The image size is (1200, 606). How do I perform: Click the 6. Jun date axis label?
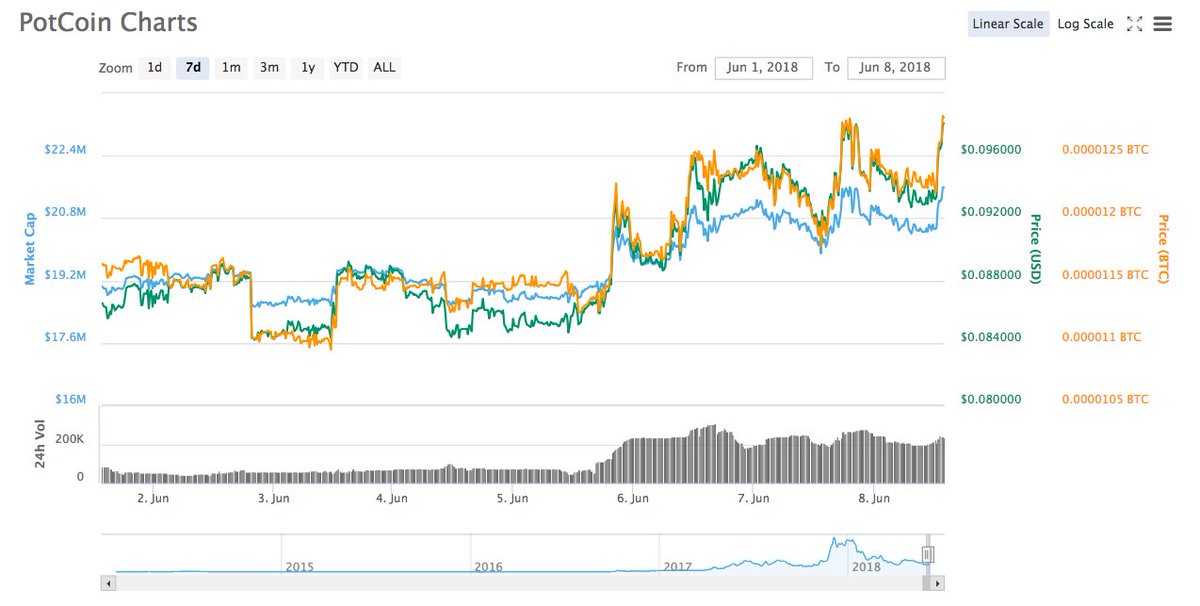click(632, 498)
